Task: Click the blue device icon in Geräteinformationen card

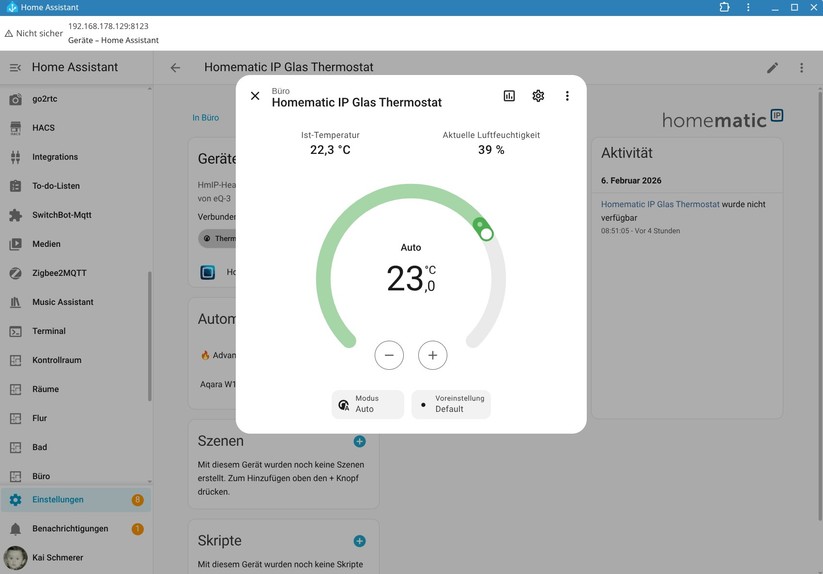Action: point(208,272)
